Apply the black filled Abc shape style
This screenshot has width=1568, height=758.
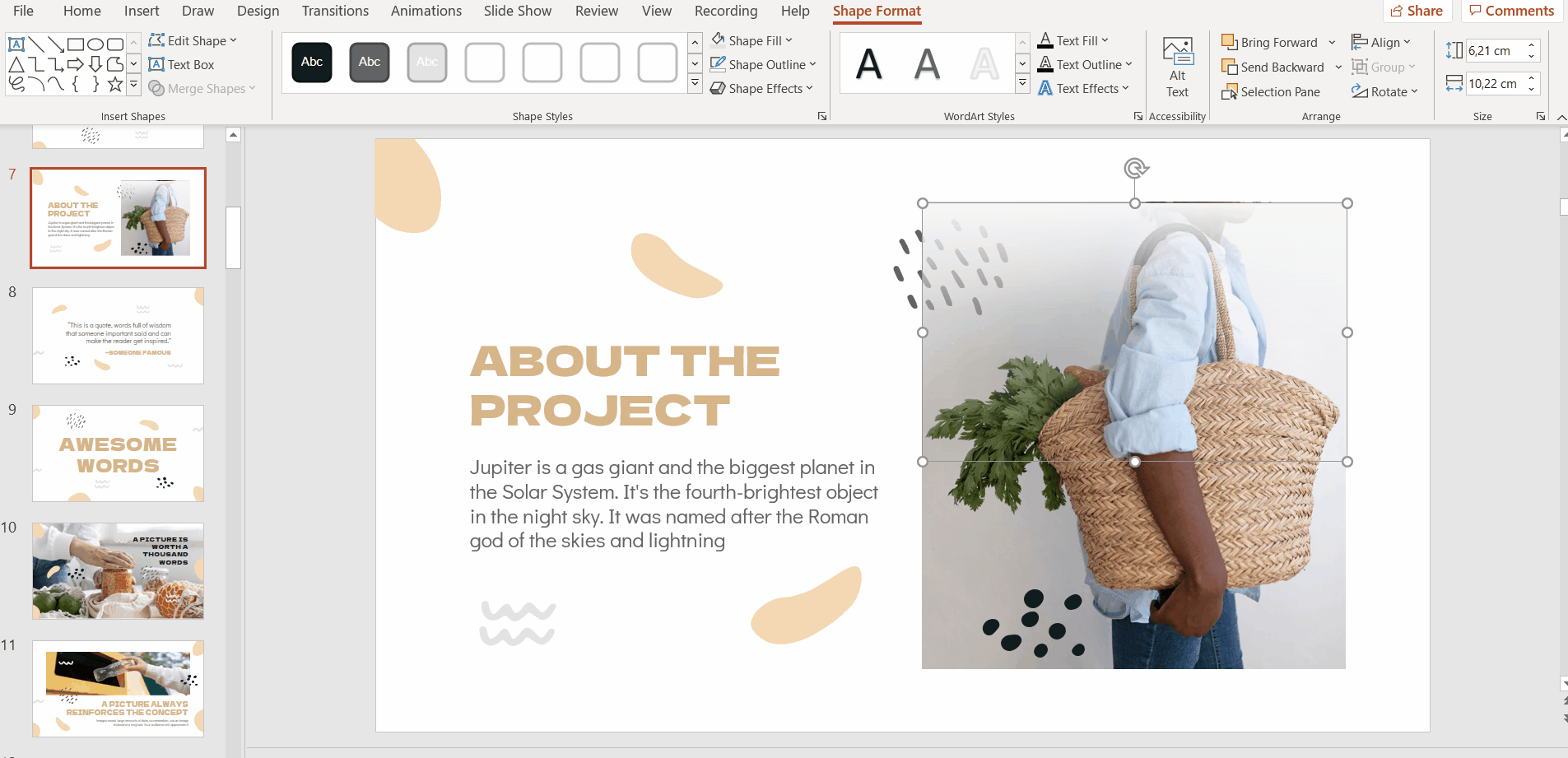(312, 63)
